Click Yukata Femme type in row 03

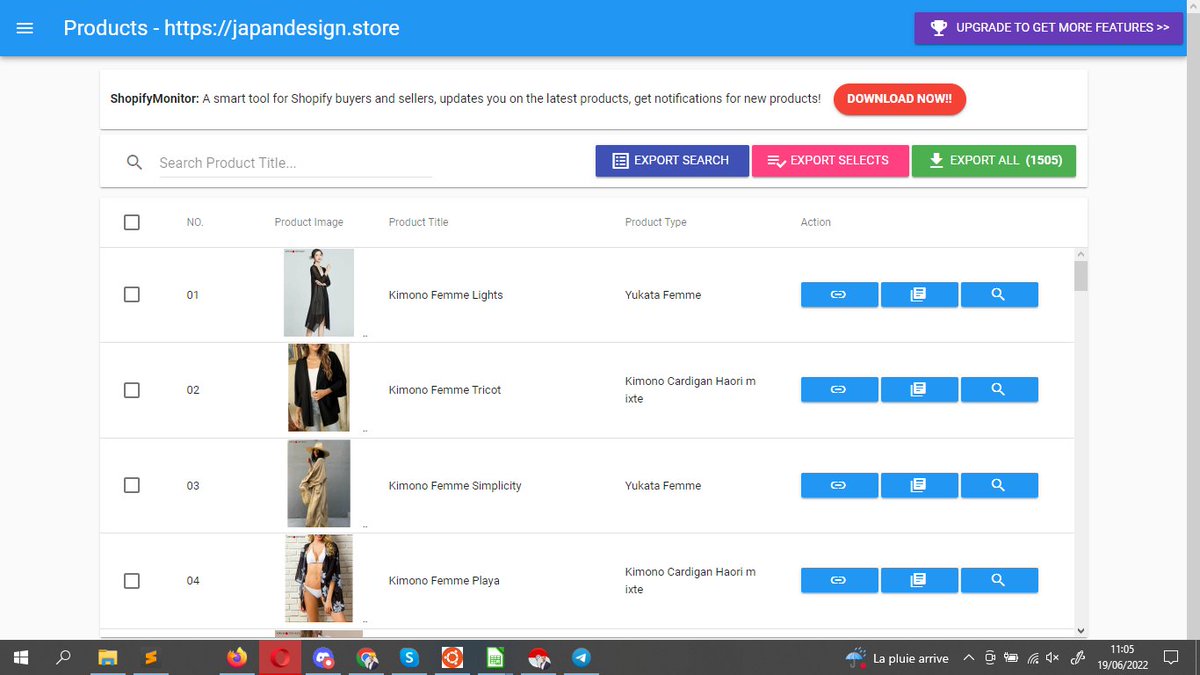point(663,485)
